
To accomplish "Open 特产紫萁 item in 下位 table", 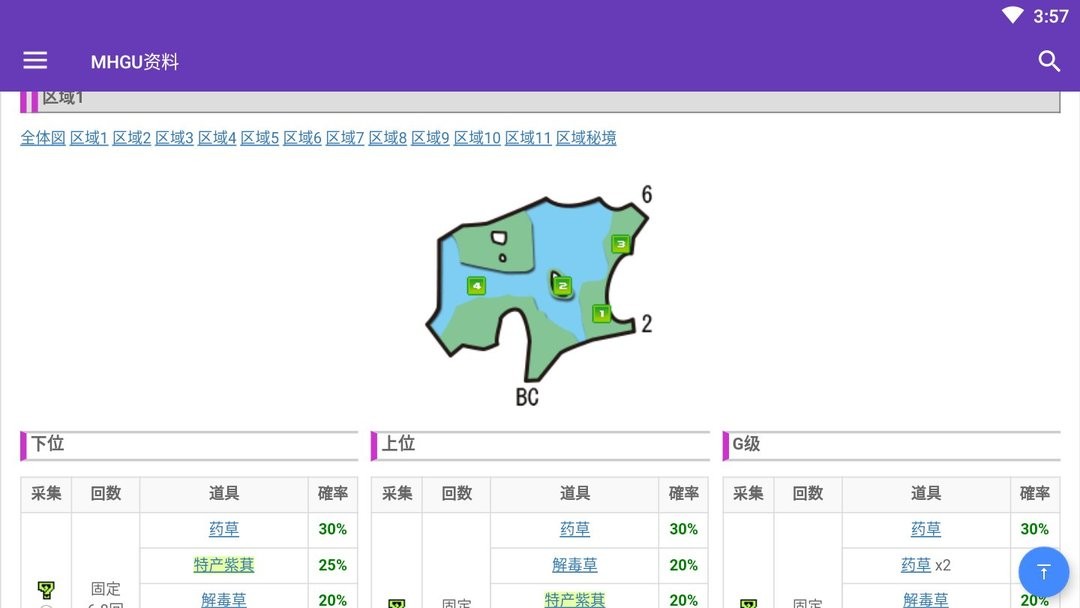I will [224, 565].
